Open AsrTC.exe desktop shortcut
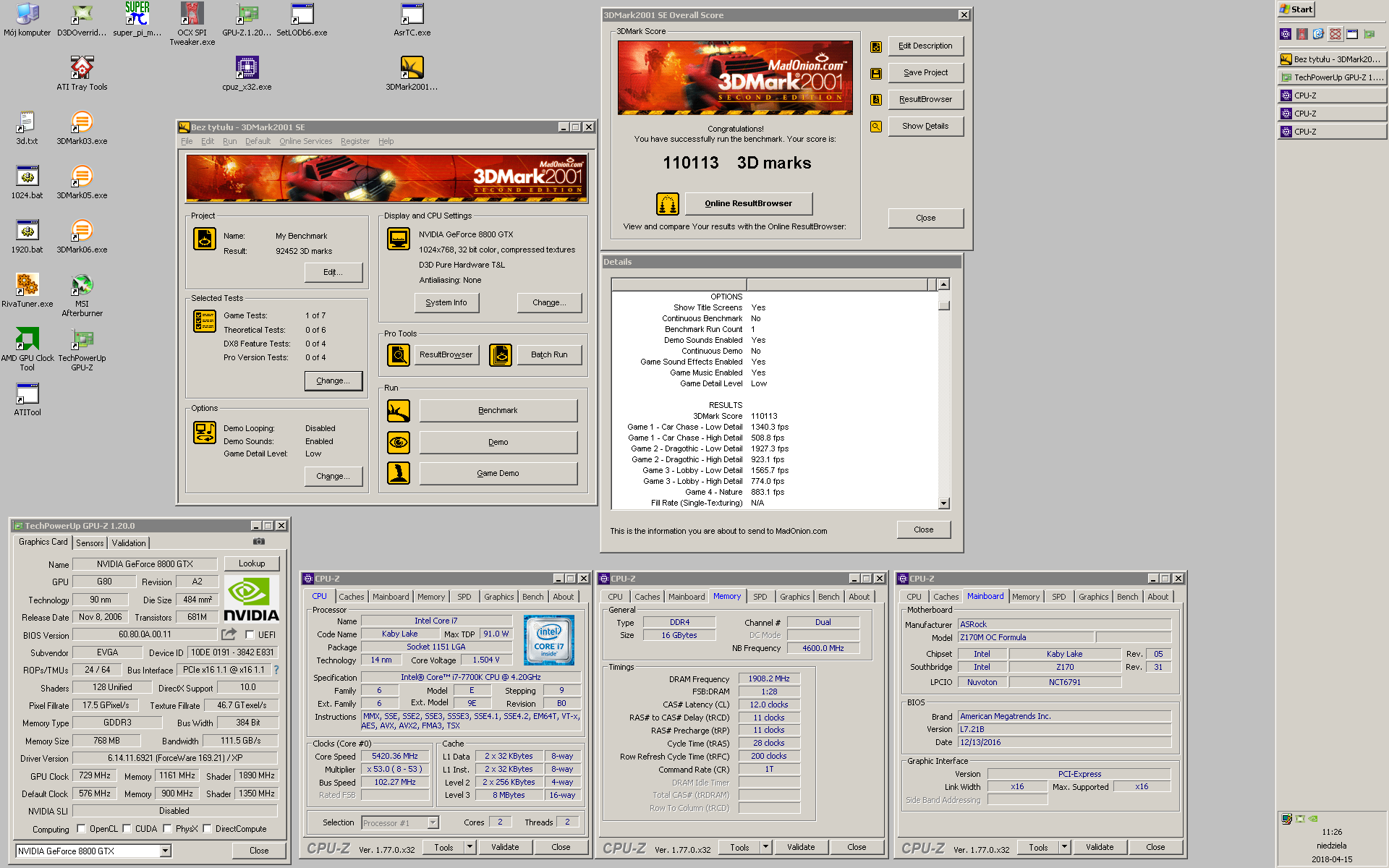This screenshot has height=868, width=1389. click(412, 20)
